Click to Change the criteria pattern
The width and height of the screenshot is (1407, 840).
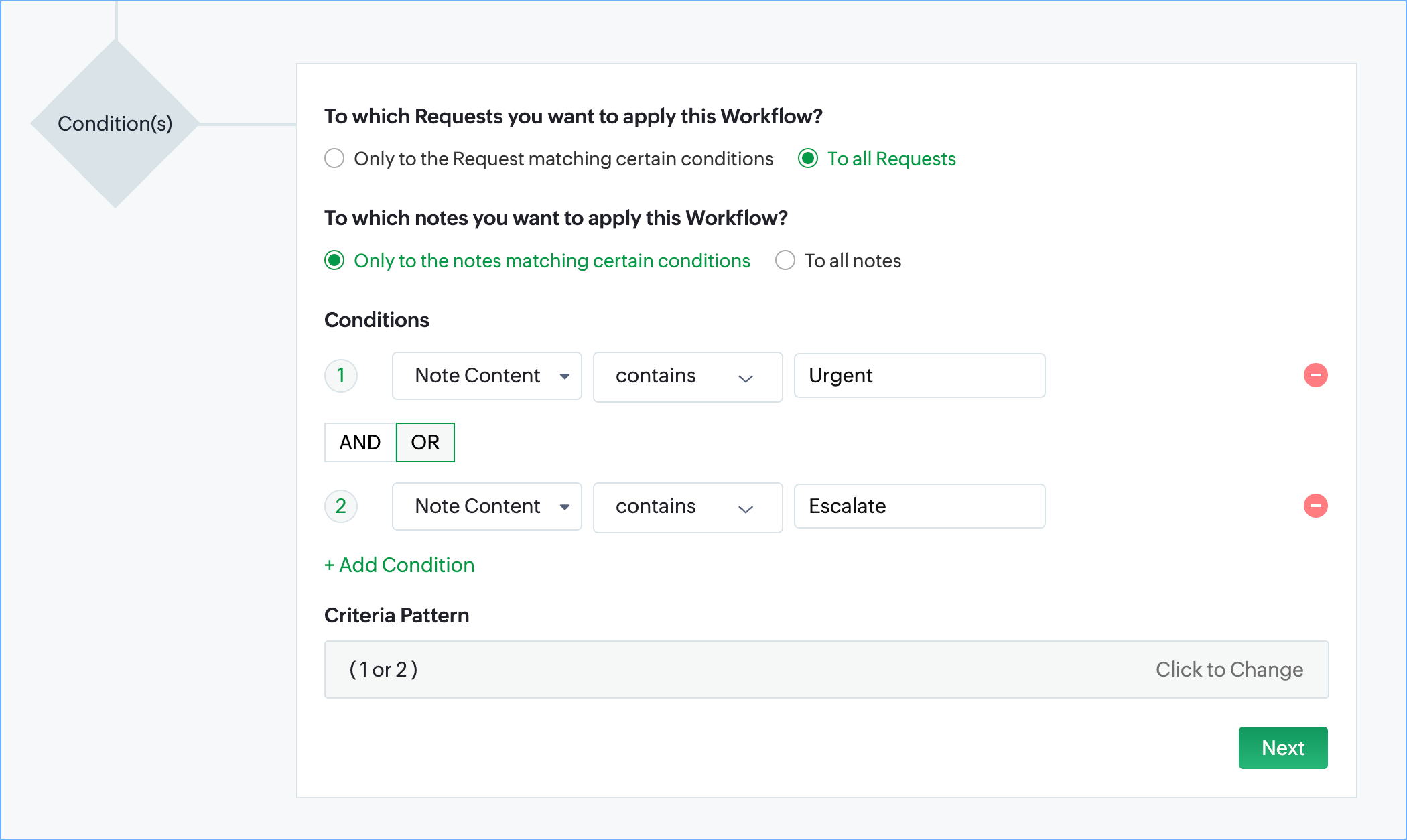tap(1229, 669)
